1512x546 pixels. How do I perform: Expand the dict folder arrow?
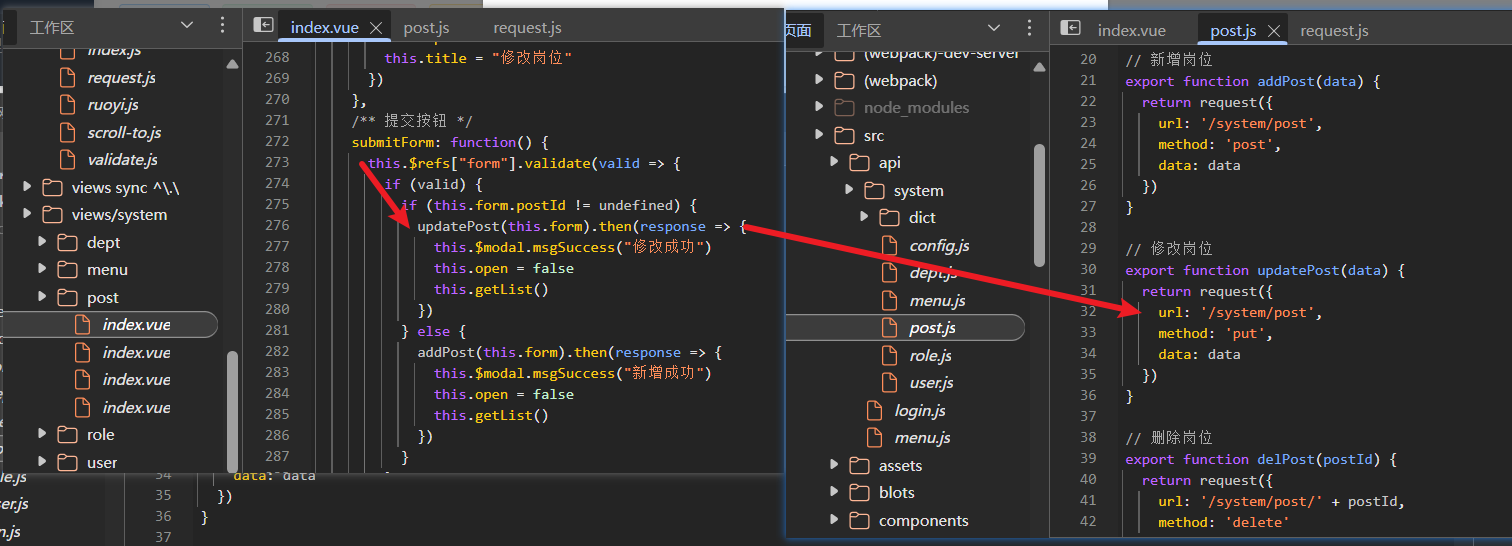click(x=865, y=217)
